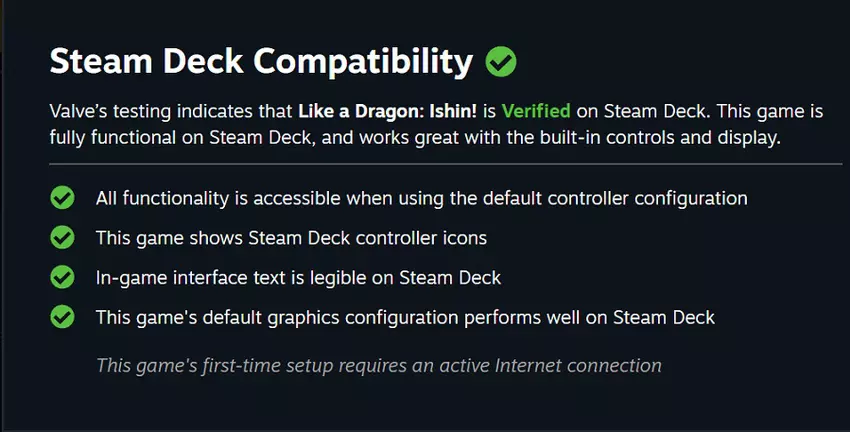Click the green Verified badge beside the heading
Image resolution: width=850 pixels, height=432 pixels.
(501, 62)
